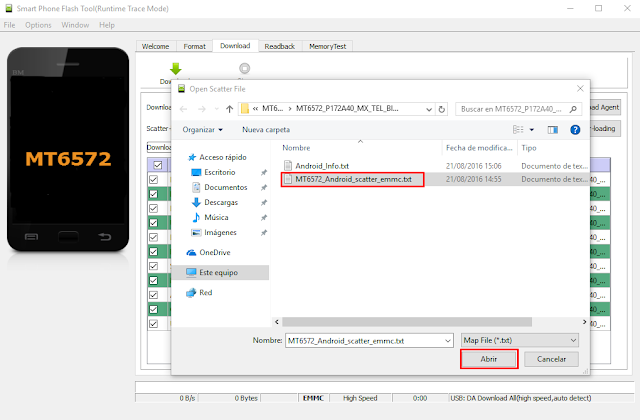Switch to the Download tab
The width and height of the screenshot is (640, 420).
235,46
